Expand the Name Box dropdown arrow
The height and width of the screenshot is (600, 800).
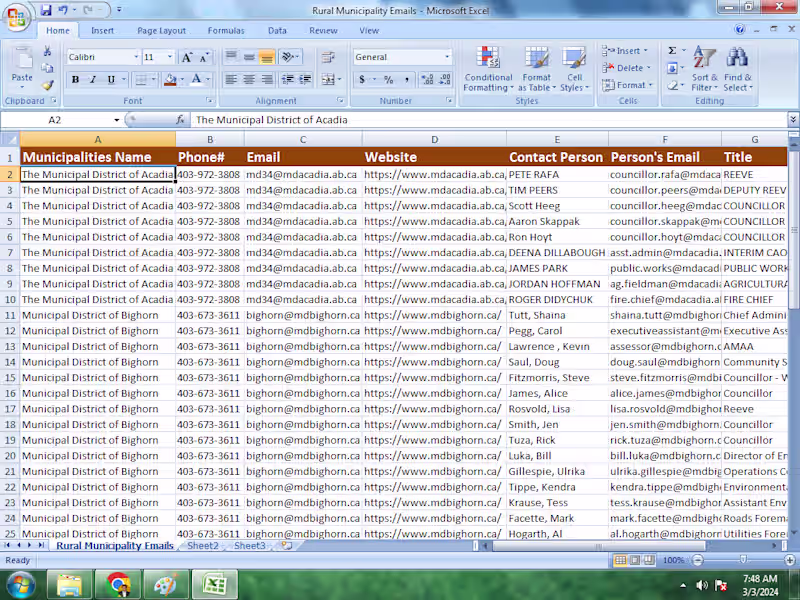(x=116, y=120)
